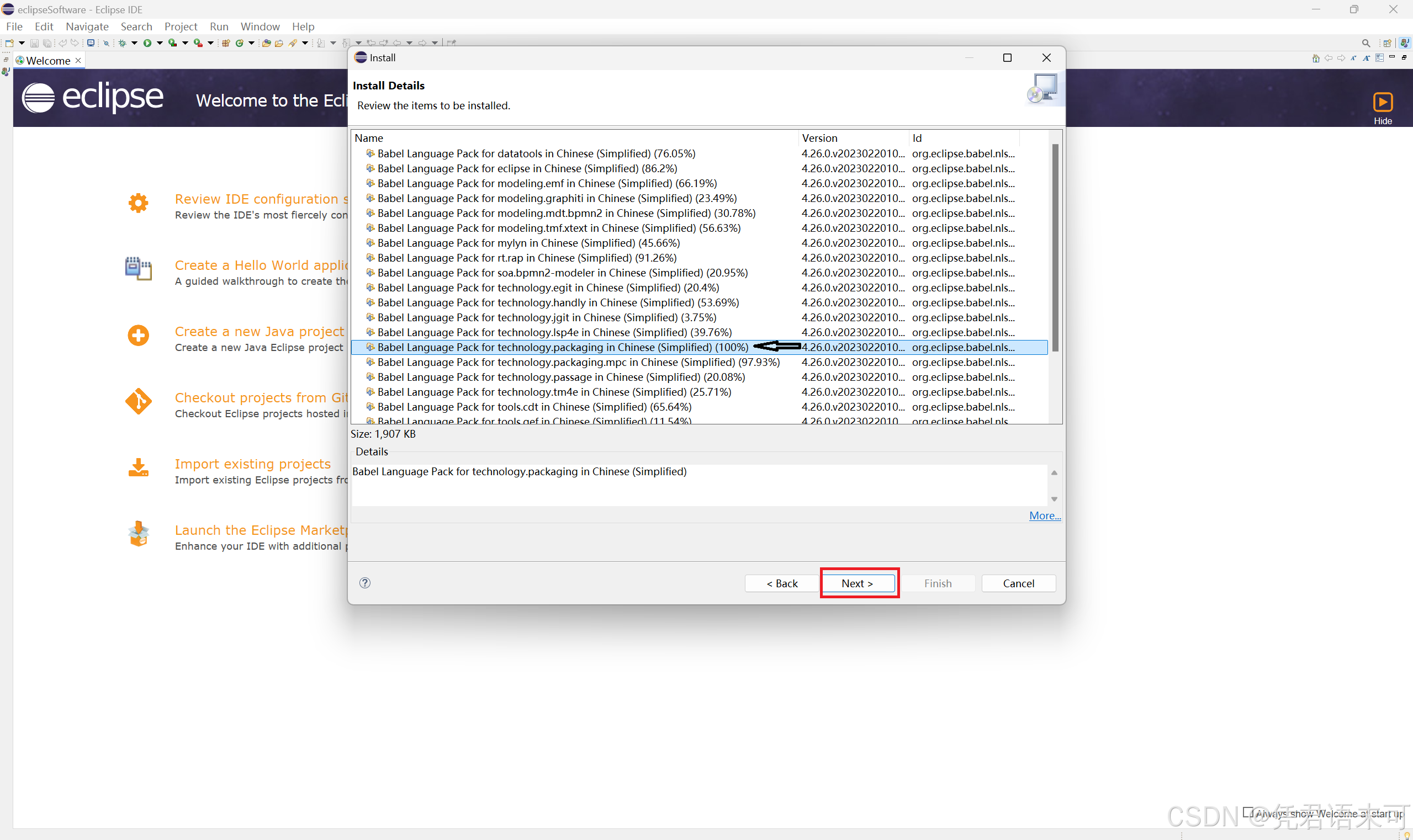Click the Search flashlight toolbar icon
The height and width of the screenshot is (840, 1413).
pos(293,43)
